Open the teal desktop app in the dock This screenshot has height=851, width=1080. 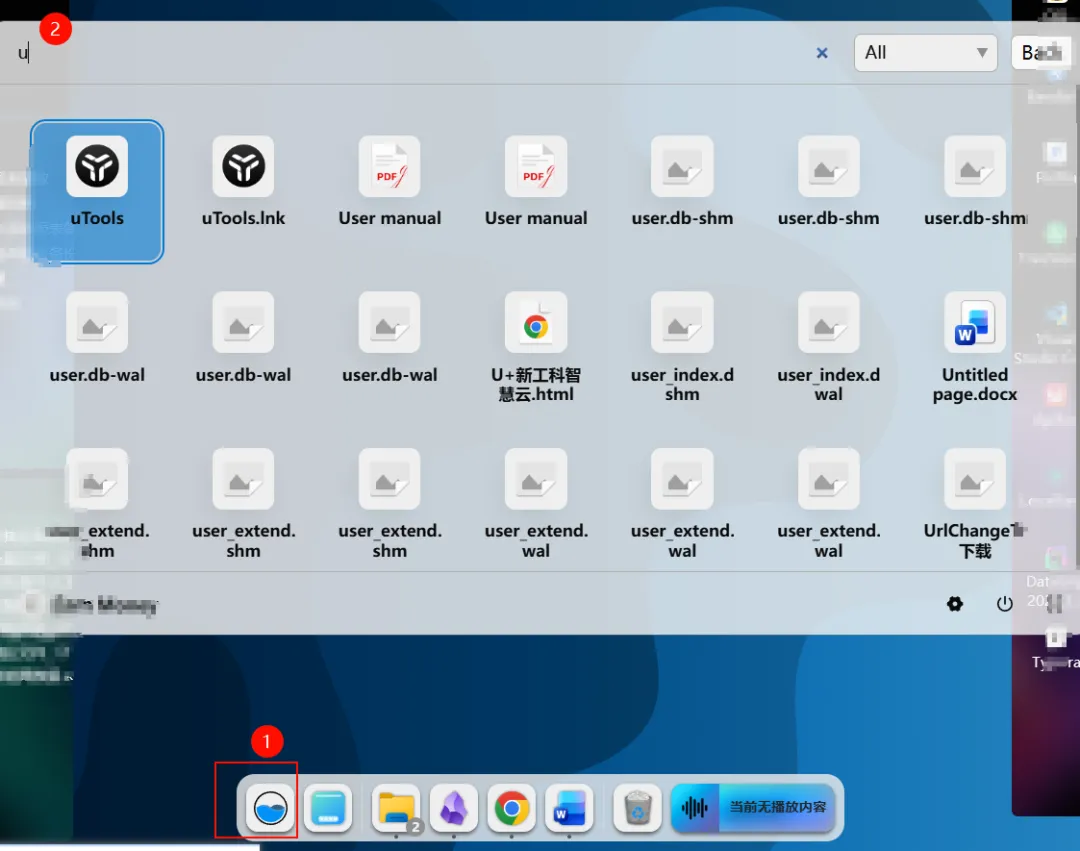coord(328,808)
